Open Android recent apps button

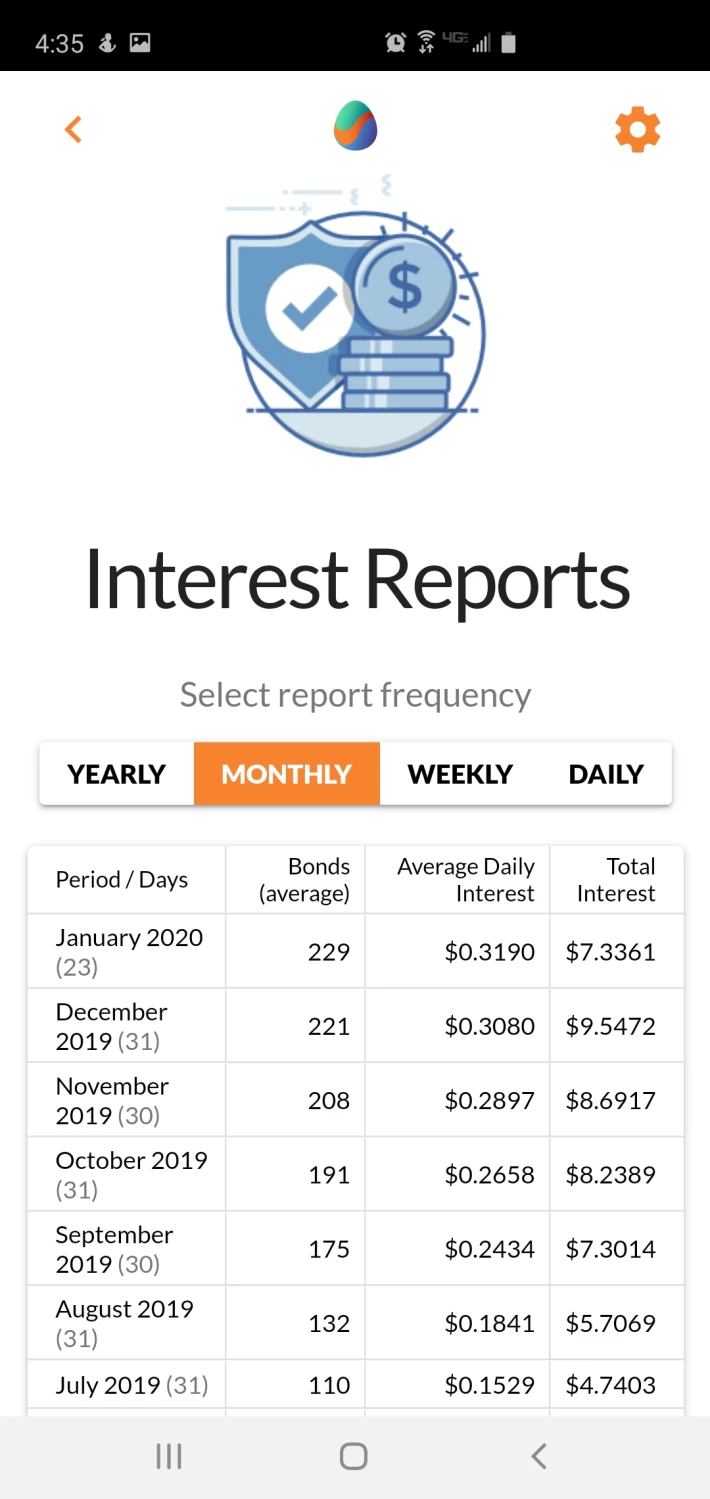(x=169, y=1456)
